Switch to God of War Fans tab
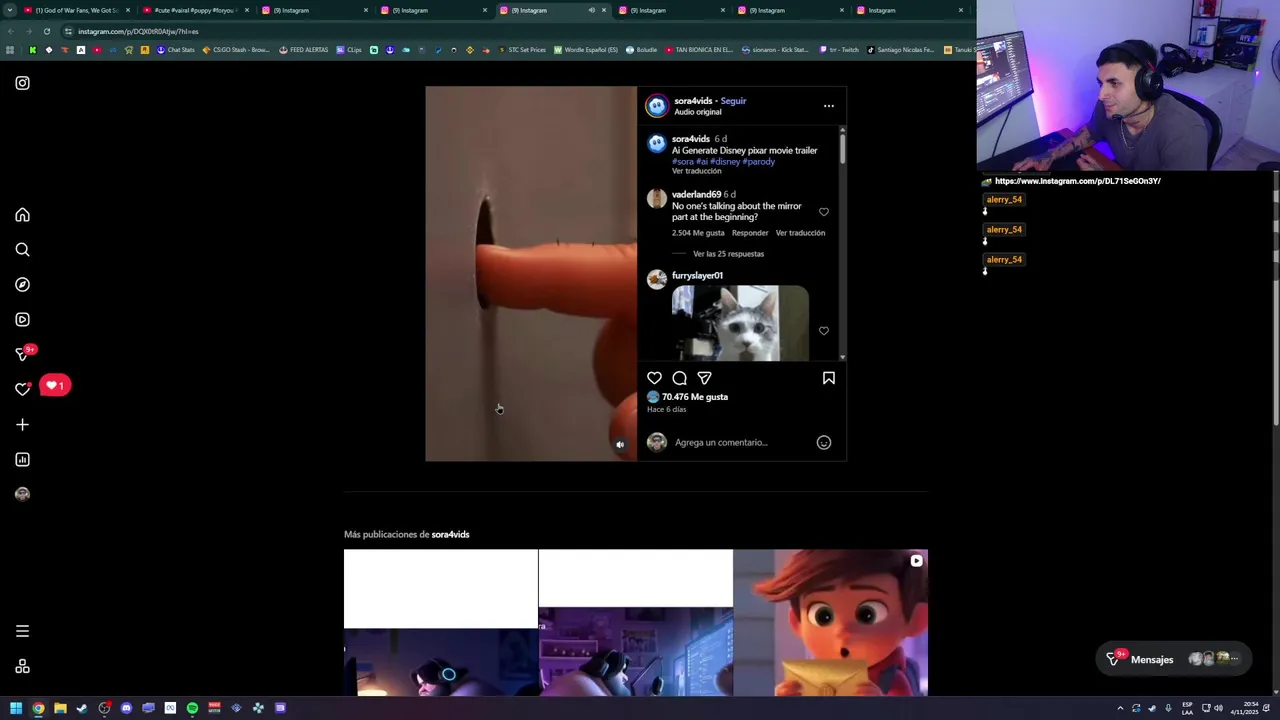Image resolution: width=1280 pixels, height=720 pixels. tap(76, 10)
